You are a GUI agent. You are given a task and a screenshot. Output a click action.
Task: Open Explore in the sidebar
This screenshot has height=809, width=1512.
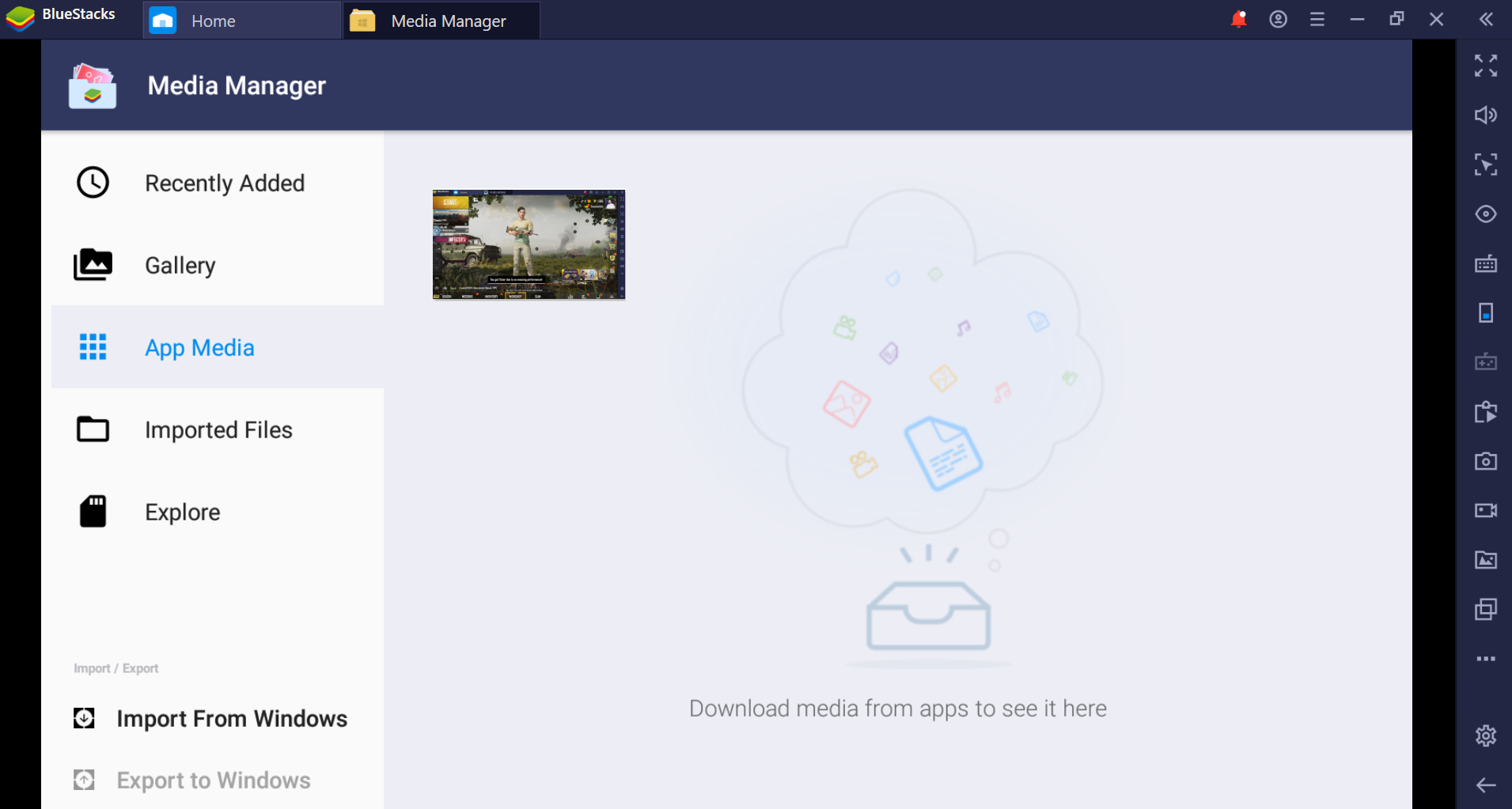click(218, 512)
